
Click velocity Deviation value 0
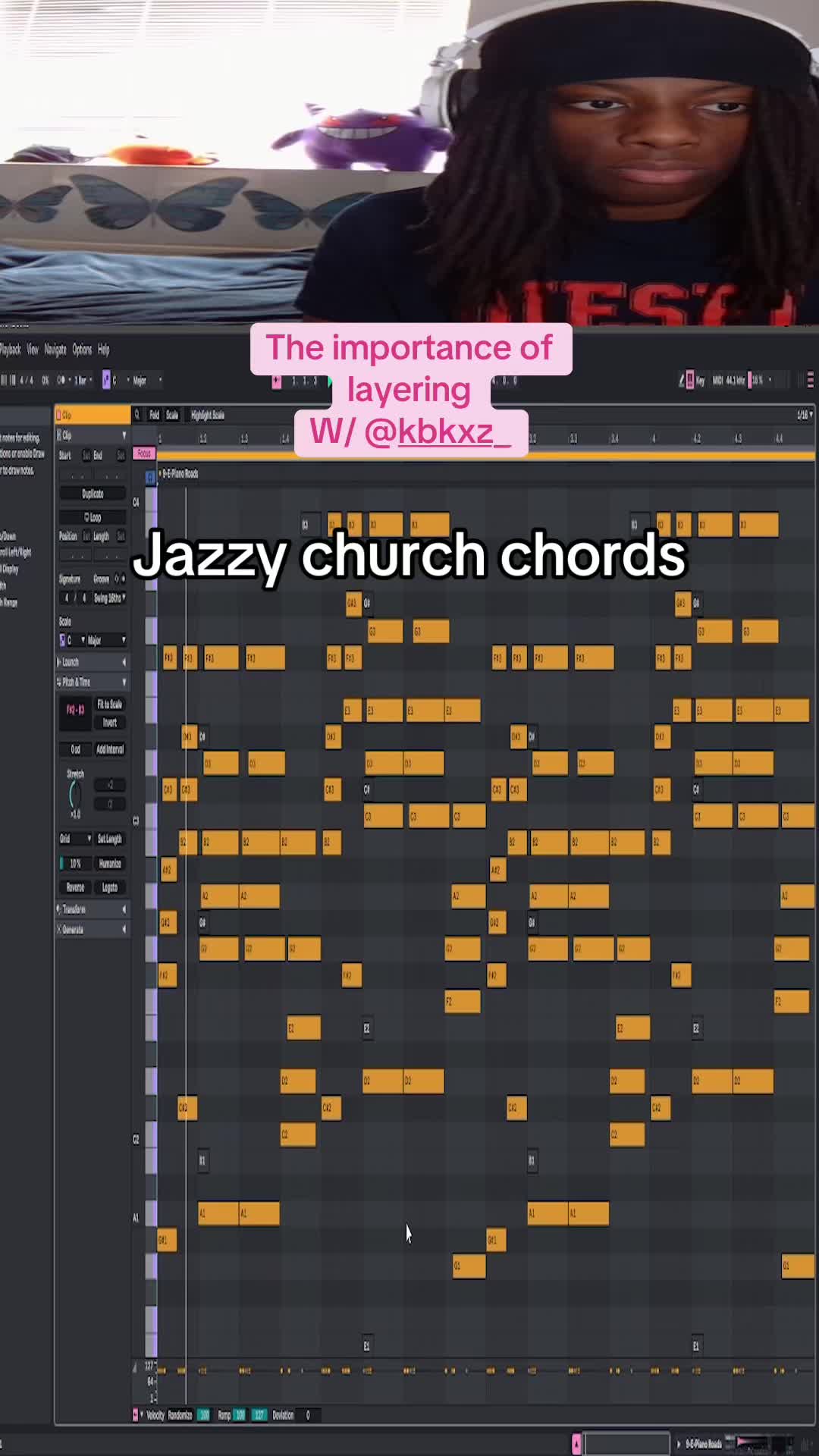[308, 1415]
